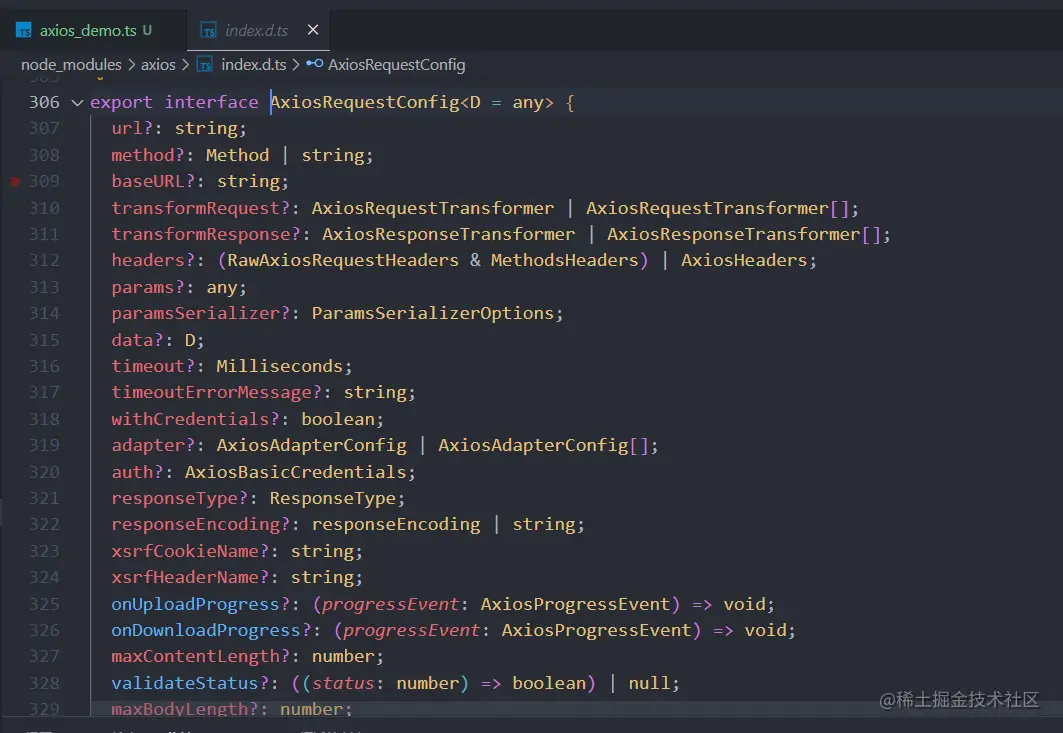Click the 'adapter?' property

[153, 445]
